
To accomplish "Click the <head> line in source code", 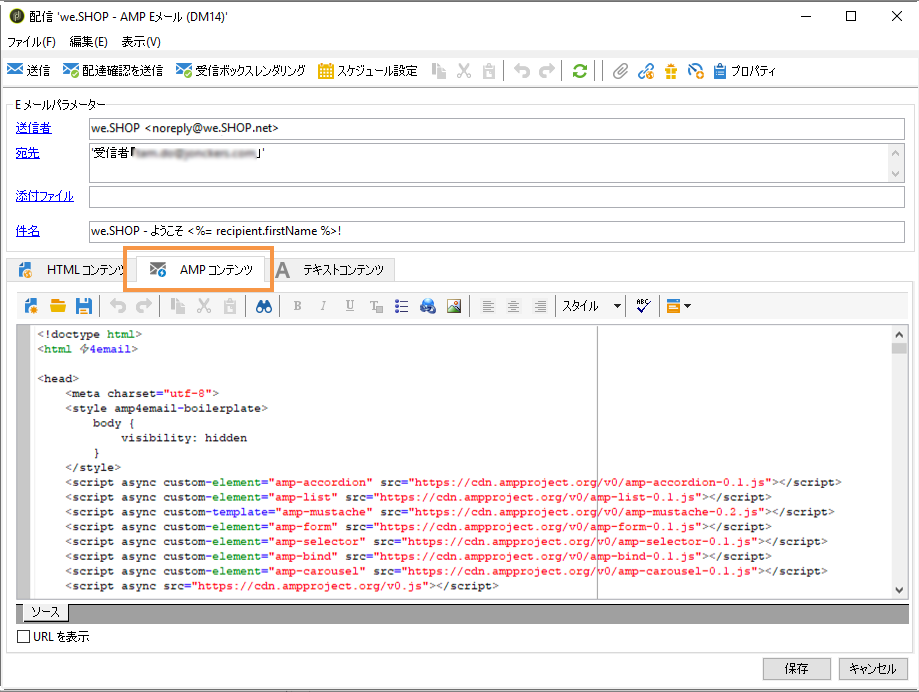I will (x=58, y=379).
